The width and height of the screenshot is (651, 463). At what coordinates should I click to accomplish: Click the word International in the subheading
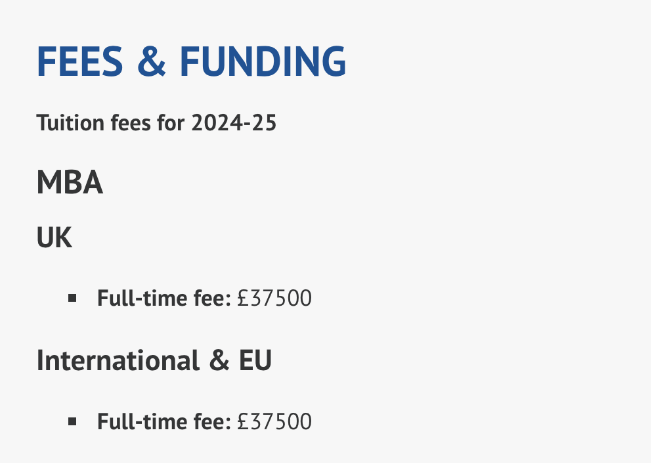coord(118,360)
